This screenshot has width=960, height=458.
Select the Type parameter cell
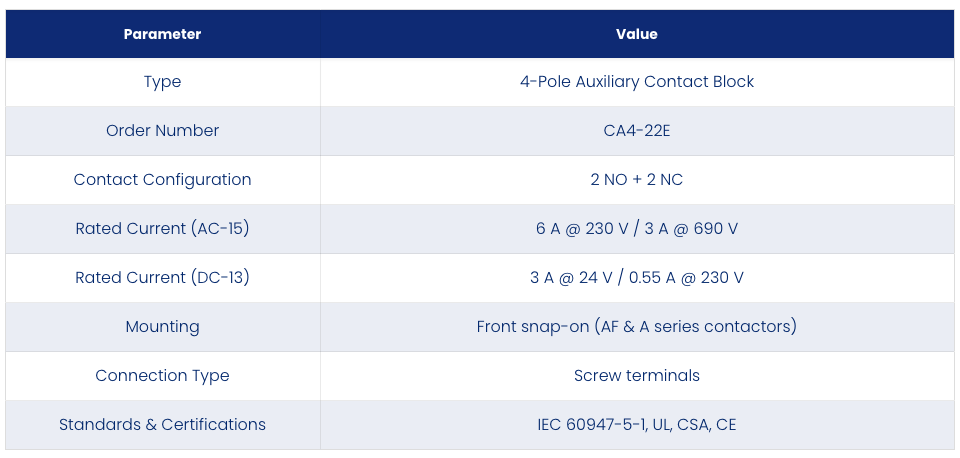[x=162, y=82]
